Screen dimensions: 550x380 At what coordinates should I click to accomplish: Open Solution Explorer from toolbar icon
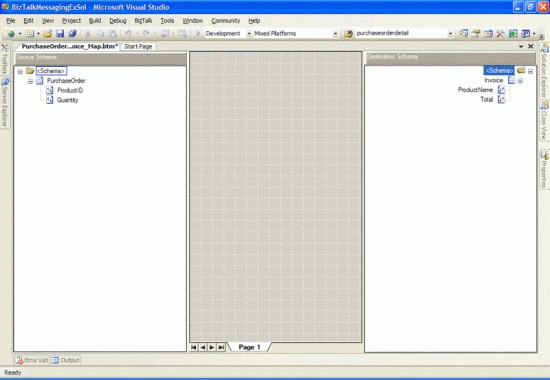[463, 33]
